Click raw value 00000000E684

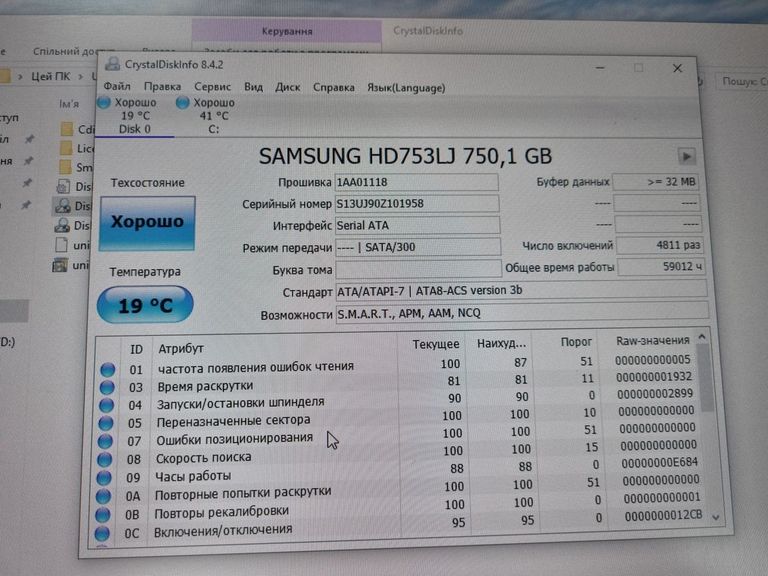[x=660, y=462]
